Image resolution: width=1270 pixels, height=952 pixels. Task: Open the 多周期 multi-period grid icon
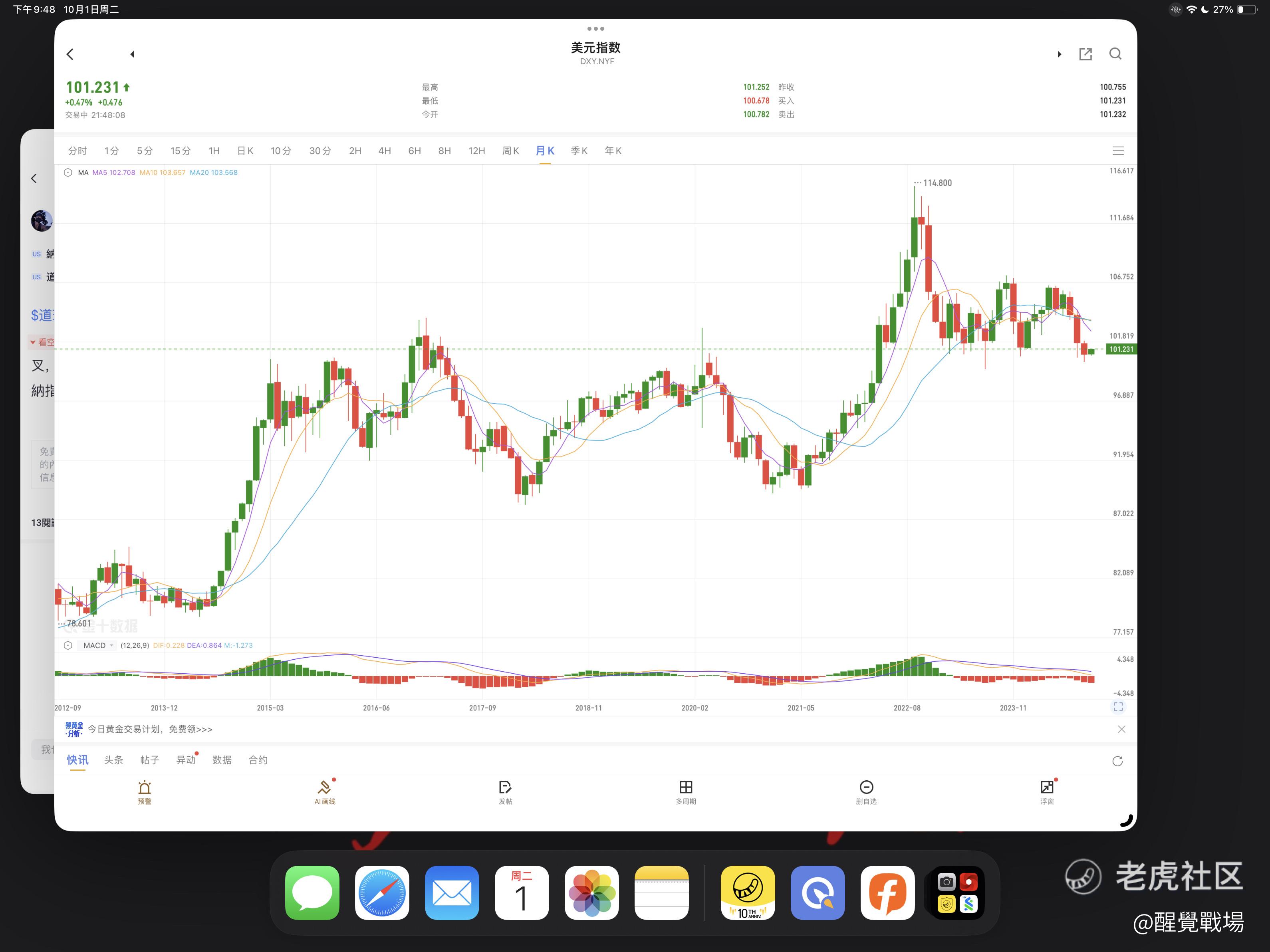click(686, 787)
